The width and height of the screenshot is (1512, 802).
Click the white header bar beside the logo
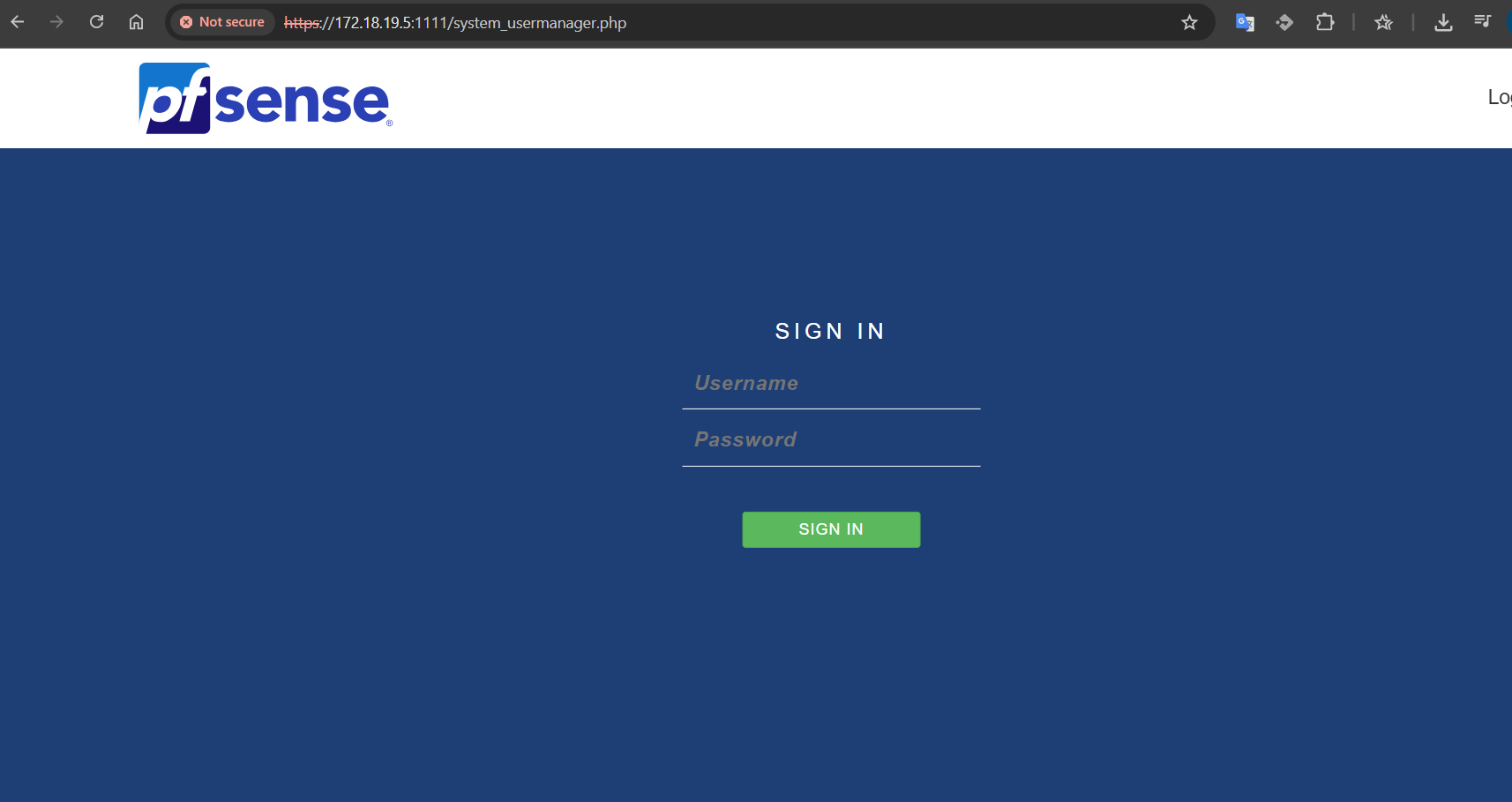click(882, 97)
